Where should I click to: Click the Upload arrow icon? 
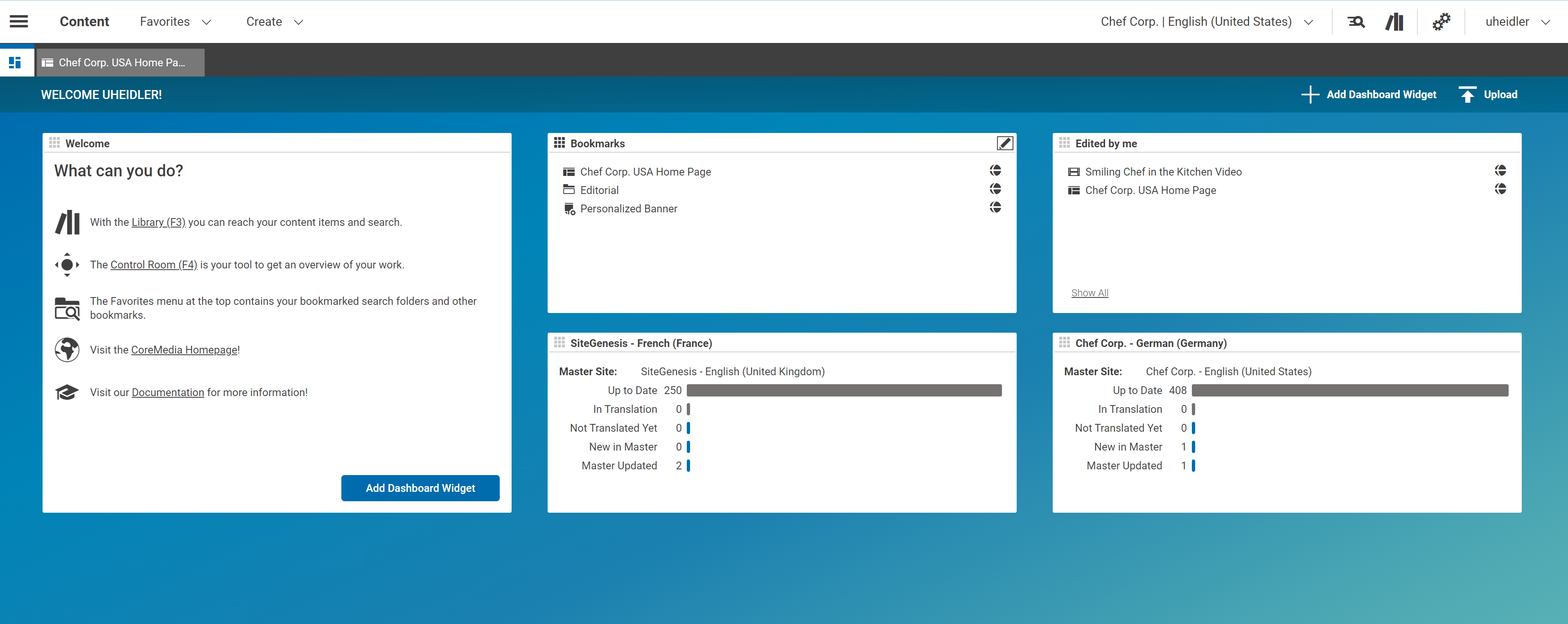tap(1468, 95)
